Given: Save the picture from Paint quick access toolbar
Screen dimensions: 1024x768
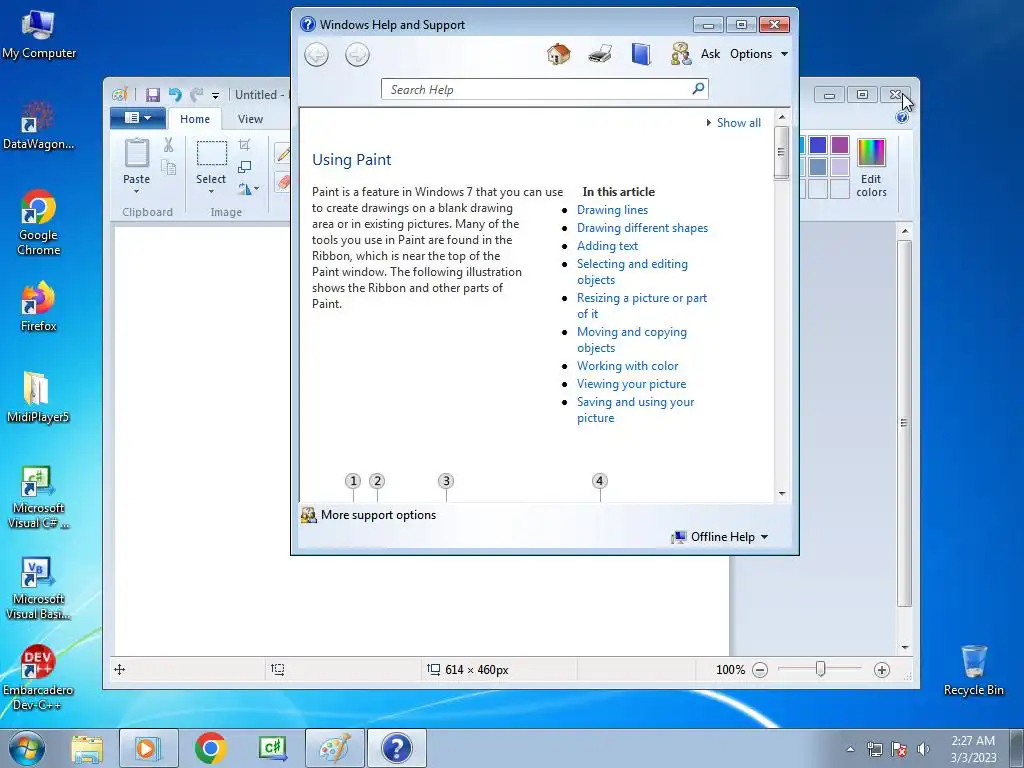Looking at the screenshot, I should click(x=153, y=95).
